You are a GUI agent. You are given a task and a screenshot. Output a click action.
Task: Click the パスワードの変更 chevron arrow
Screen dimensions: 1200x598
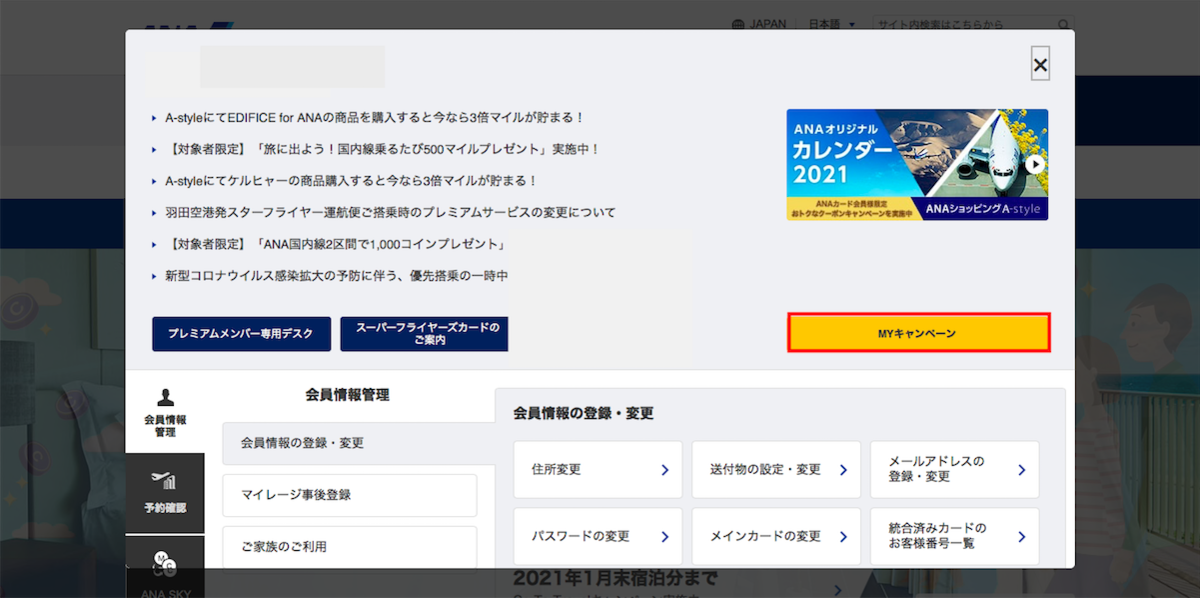click(665, 537)
